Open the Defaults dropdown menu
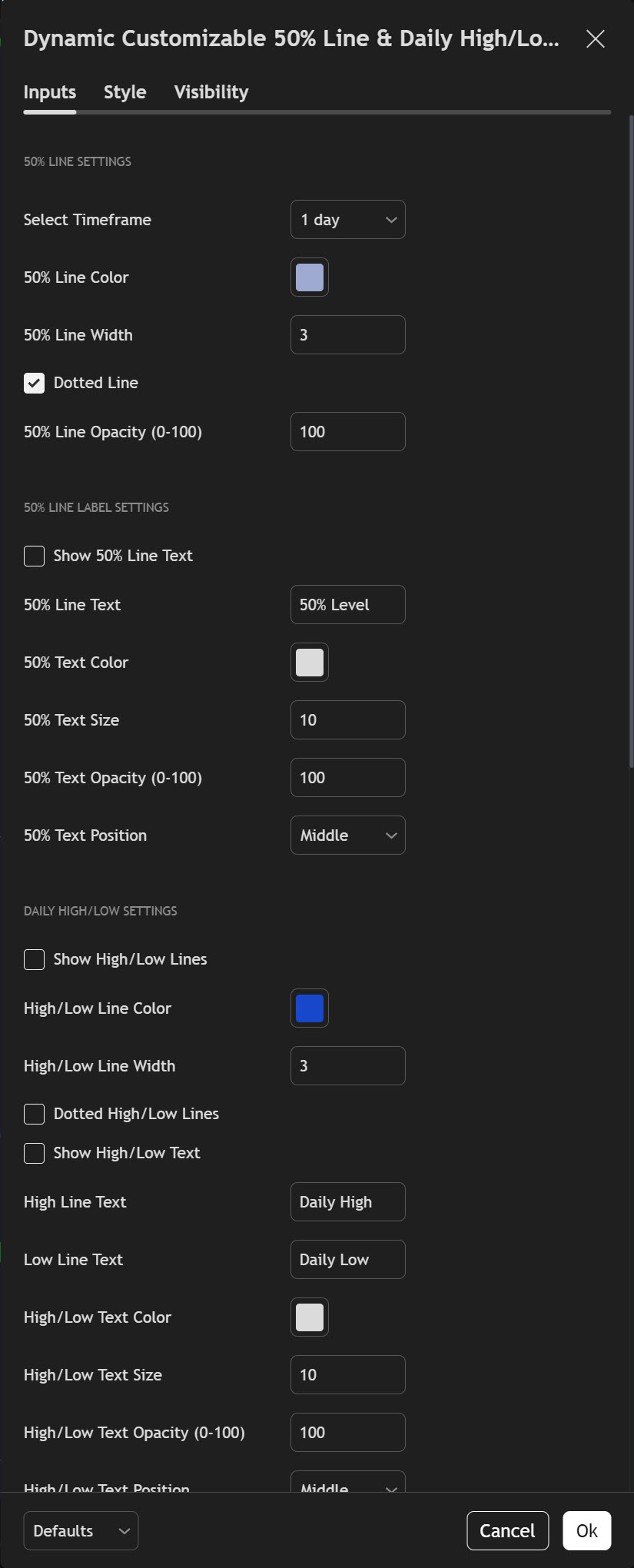 [81, 1531]
